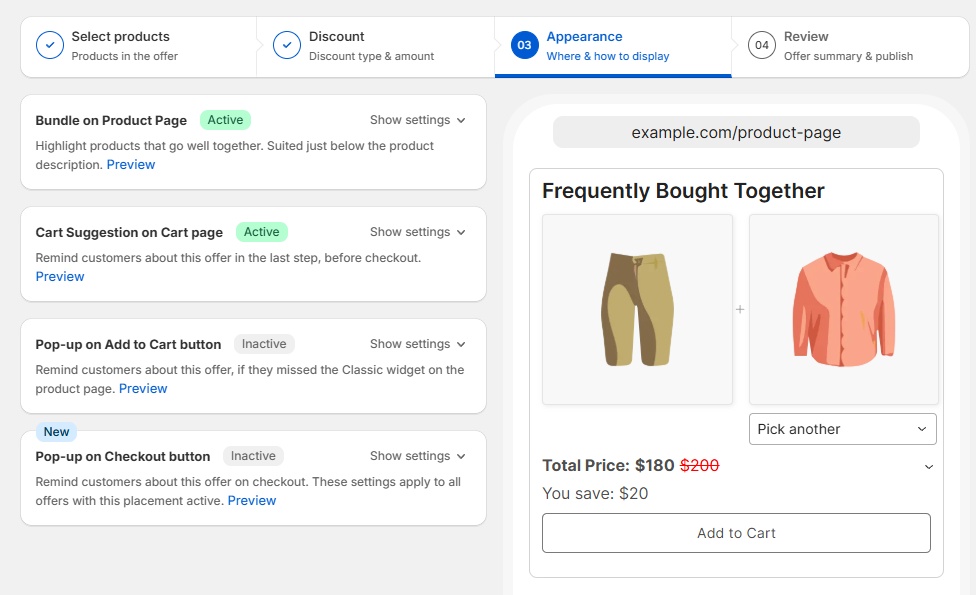
Task: Click the Discount step checkmark icon
Action: (x=287, y=46)
